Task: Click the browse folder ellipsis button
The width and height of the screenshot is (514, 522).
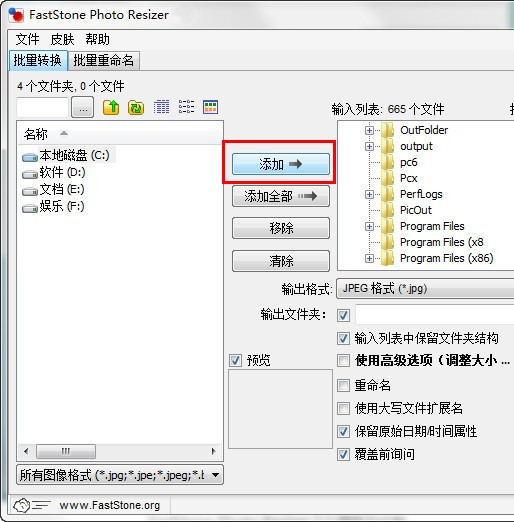Action: click(x=83, y=108)
